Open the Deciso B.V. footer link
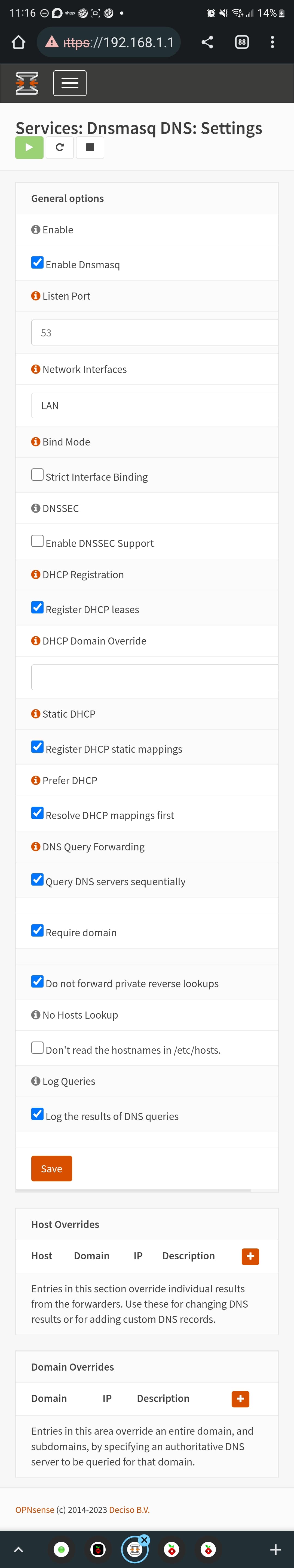Screen dimensions: 294x1568 (x=129, y=1510)
